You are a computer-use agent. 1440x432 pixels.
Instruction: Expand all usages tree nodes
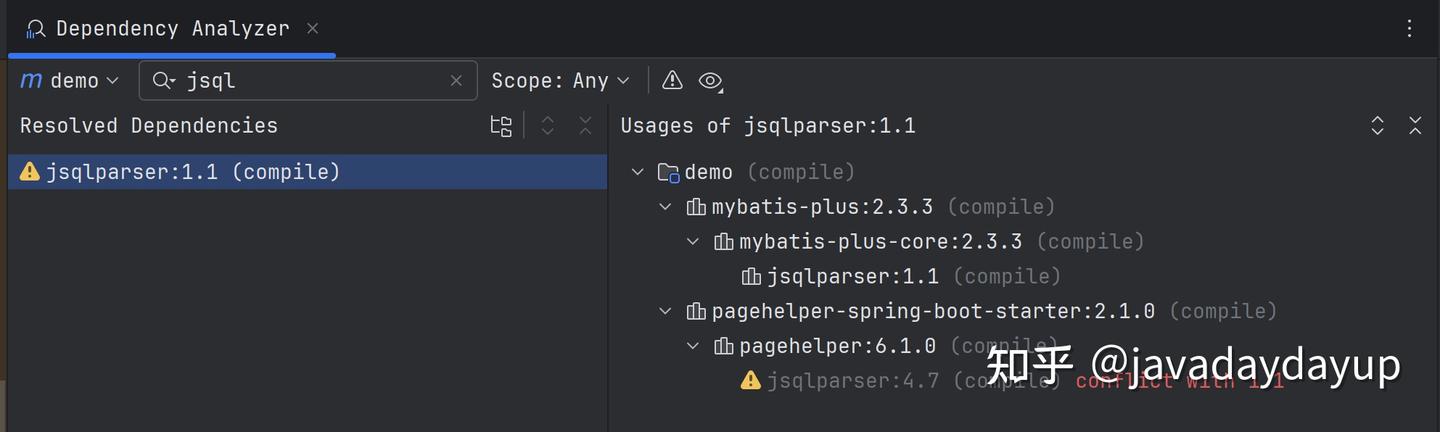click(x=1377, y=126)
